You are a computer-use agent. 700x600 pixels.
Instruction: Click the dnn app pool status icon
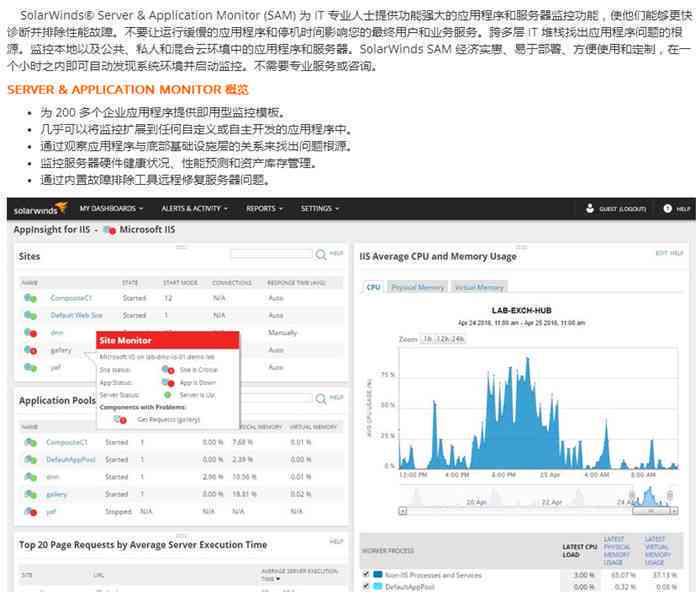pos(30,478)
